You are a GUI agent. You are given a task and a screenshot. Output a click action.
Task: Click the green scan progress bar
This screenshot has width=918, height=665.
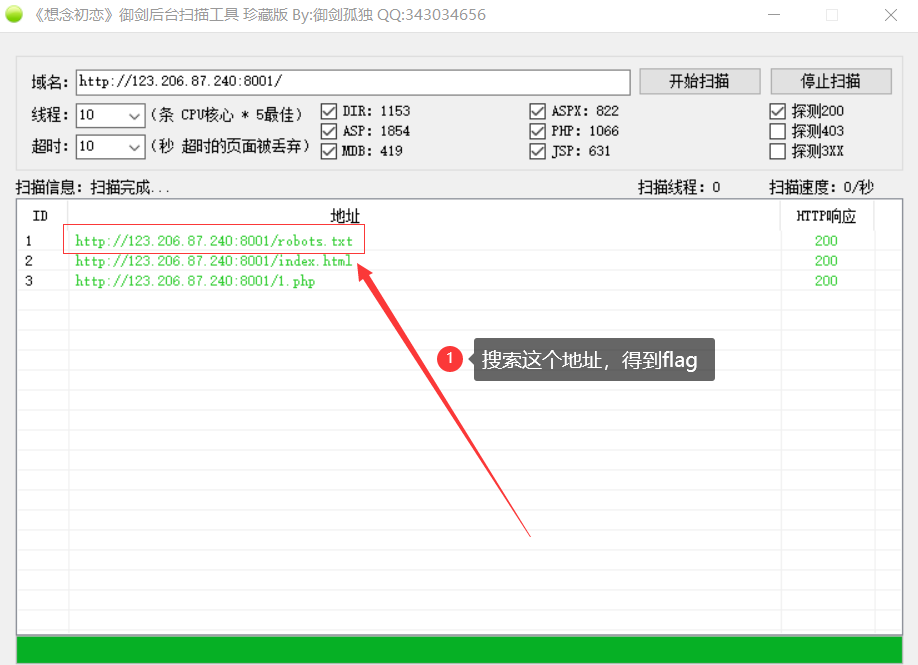coord(460,650)
